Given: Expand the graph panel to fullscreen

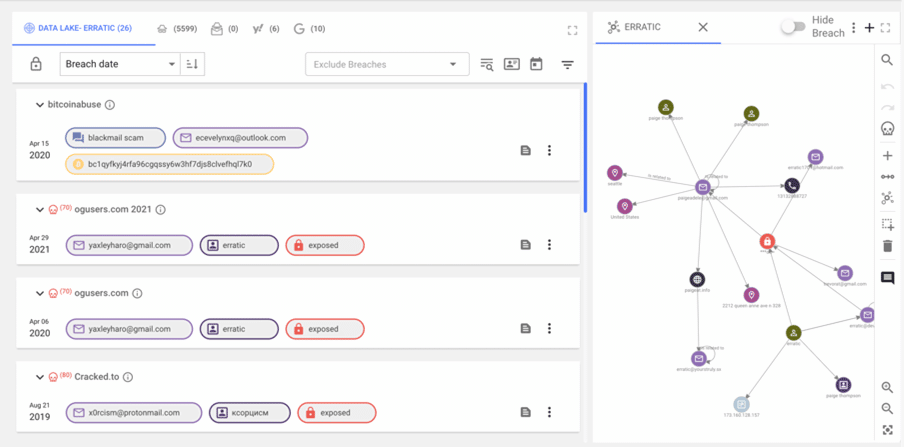Looking at the screenshot, I should click(x=886, y=28).
